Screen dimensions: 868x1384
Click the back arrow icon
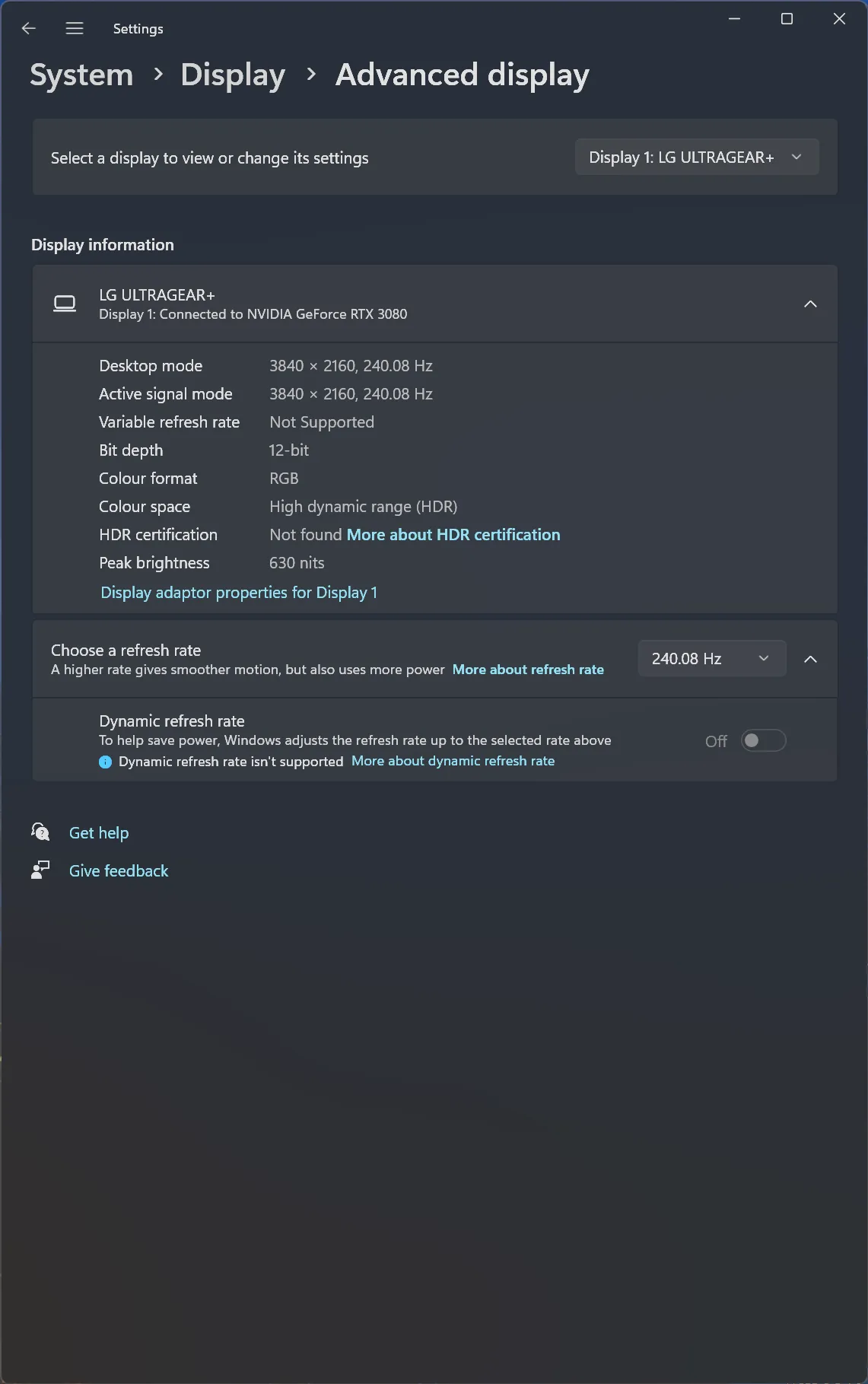pyautogui.click(x=29, y=29)
